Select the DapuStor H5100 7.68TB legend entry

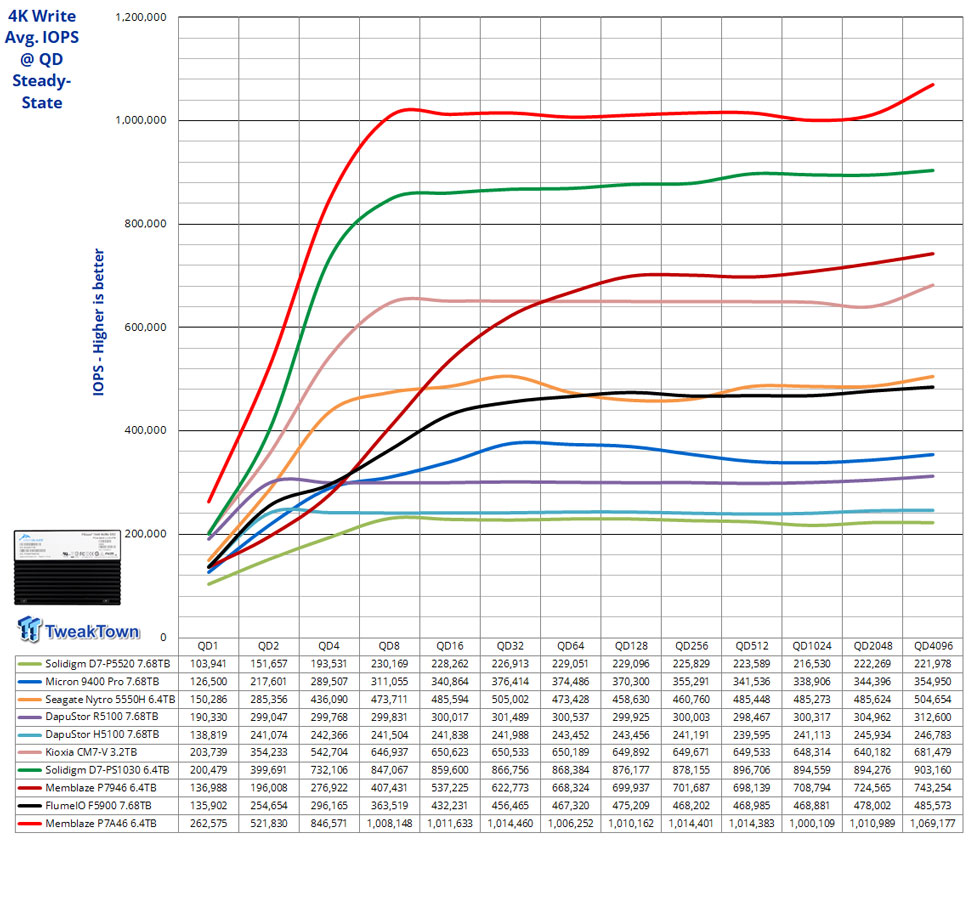coord(97,735)
